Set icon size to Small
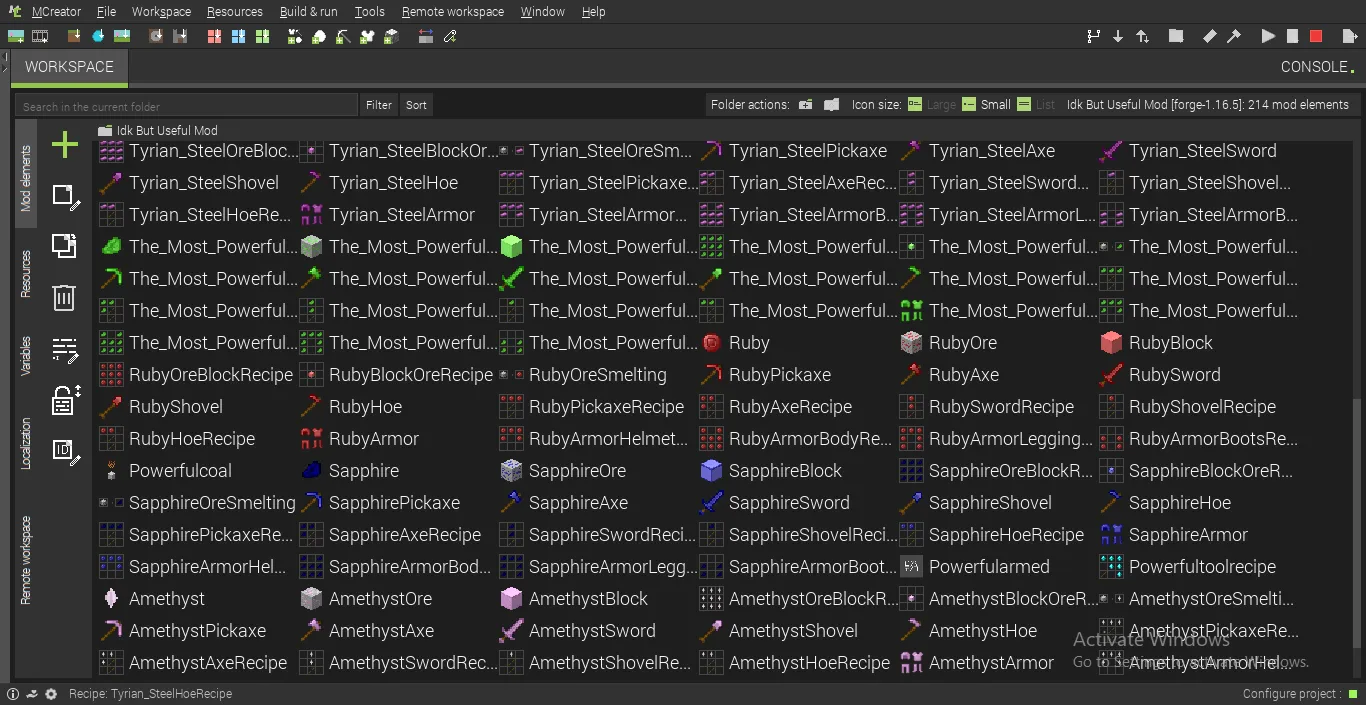The image size is (1366, 705). [986, 104]
